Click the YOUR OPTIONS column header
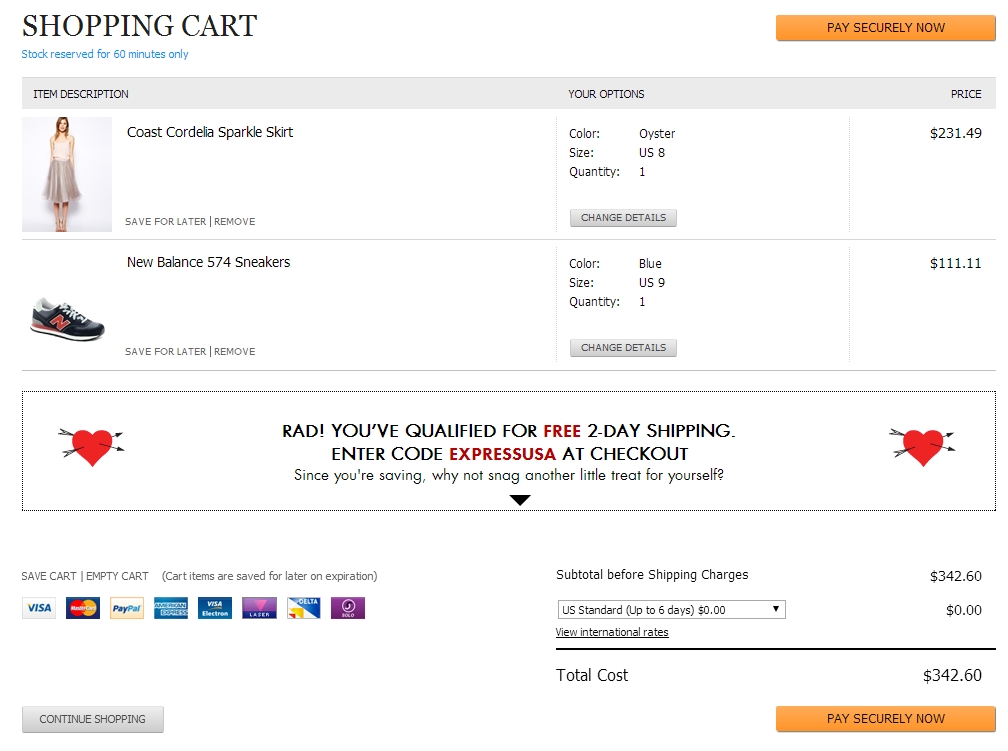 pyautogui.click(x=606, y=95)
